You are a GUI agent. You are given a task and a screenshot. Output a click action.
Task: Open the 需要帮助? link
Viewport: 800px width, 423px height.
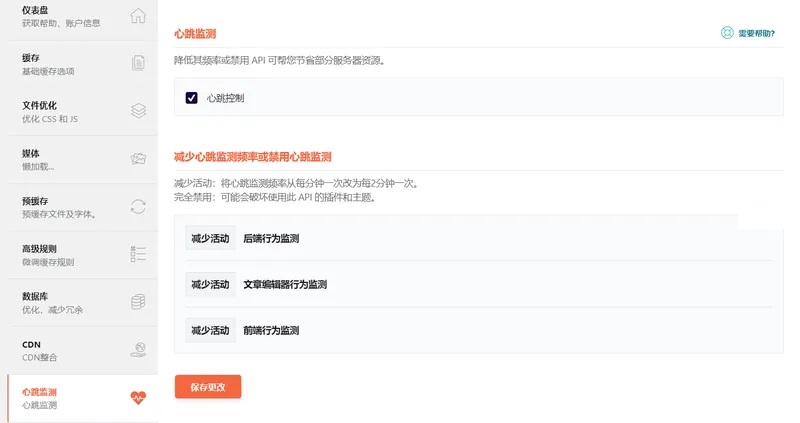tap(756, 33)
